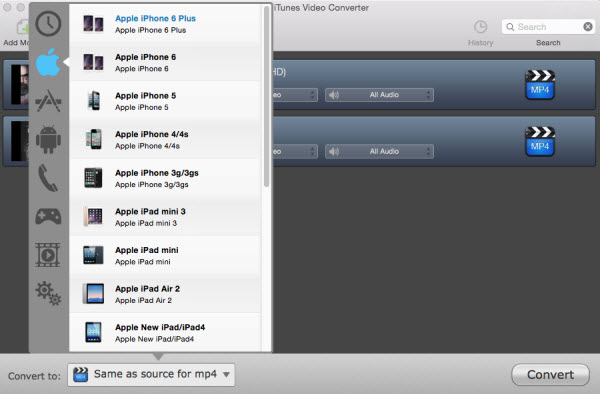
Task: Click the MP4 format icon on second video
Action: click(x=540, y=141)
